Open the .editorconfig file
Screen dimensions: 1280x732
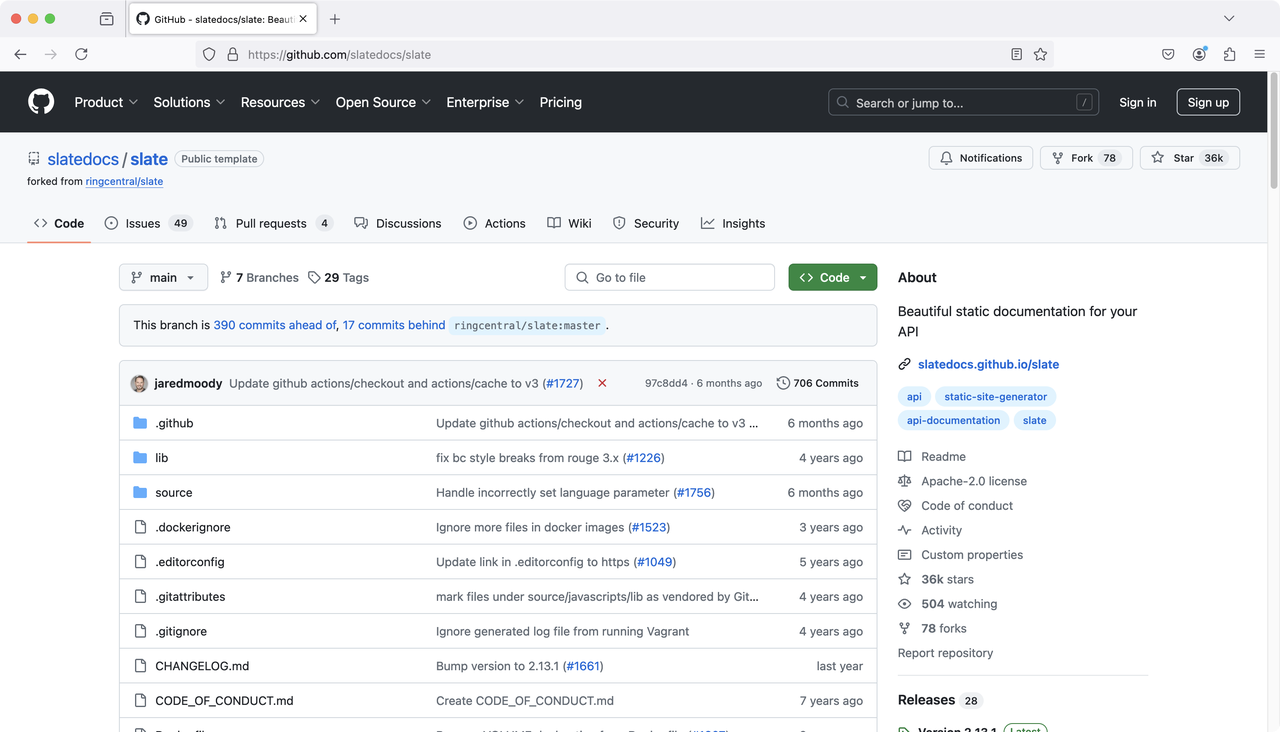pyautogui.click(x=189, y=562)
